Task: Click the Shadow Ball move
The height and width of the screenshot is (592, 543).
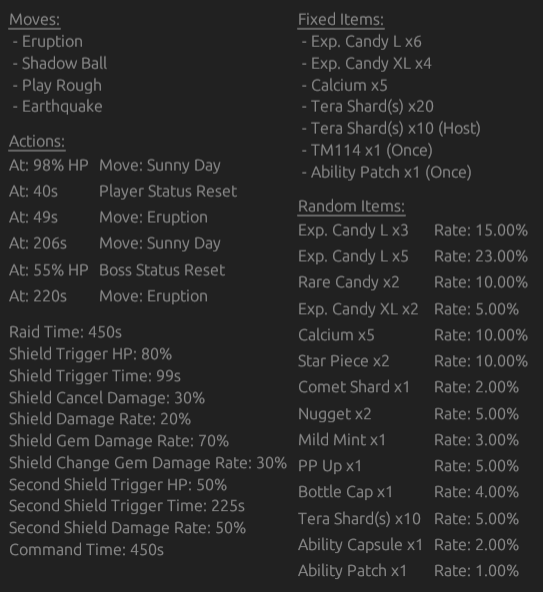Action: tap(60, 63)
